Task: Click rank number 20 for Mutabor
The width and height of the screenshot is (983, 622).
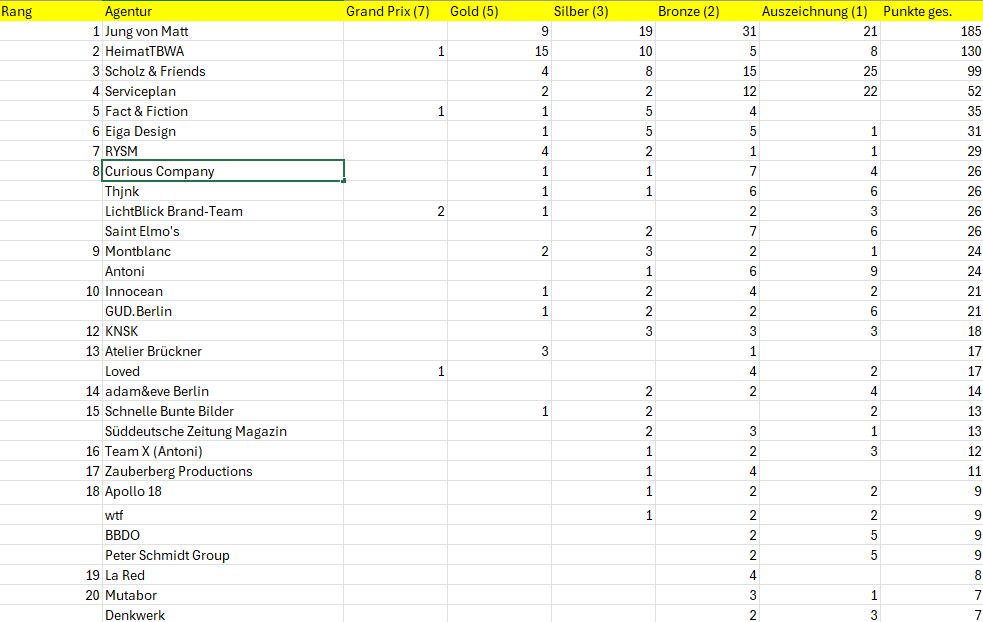Action: [51, 596]
